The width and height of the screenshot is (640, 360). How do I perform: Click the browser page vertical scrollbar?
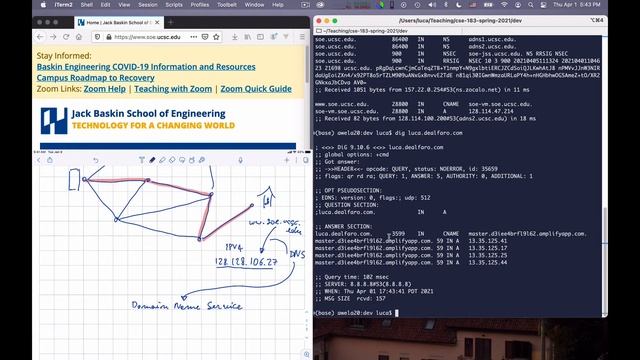tap(307, 63)
